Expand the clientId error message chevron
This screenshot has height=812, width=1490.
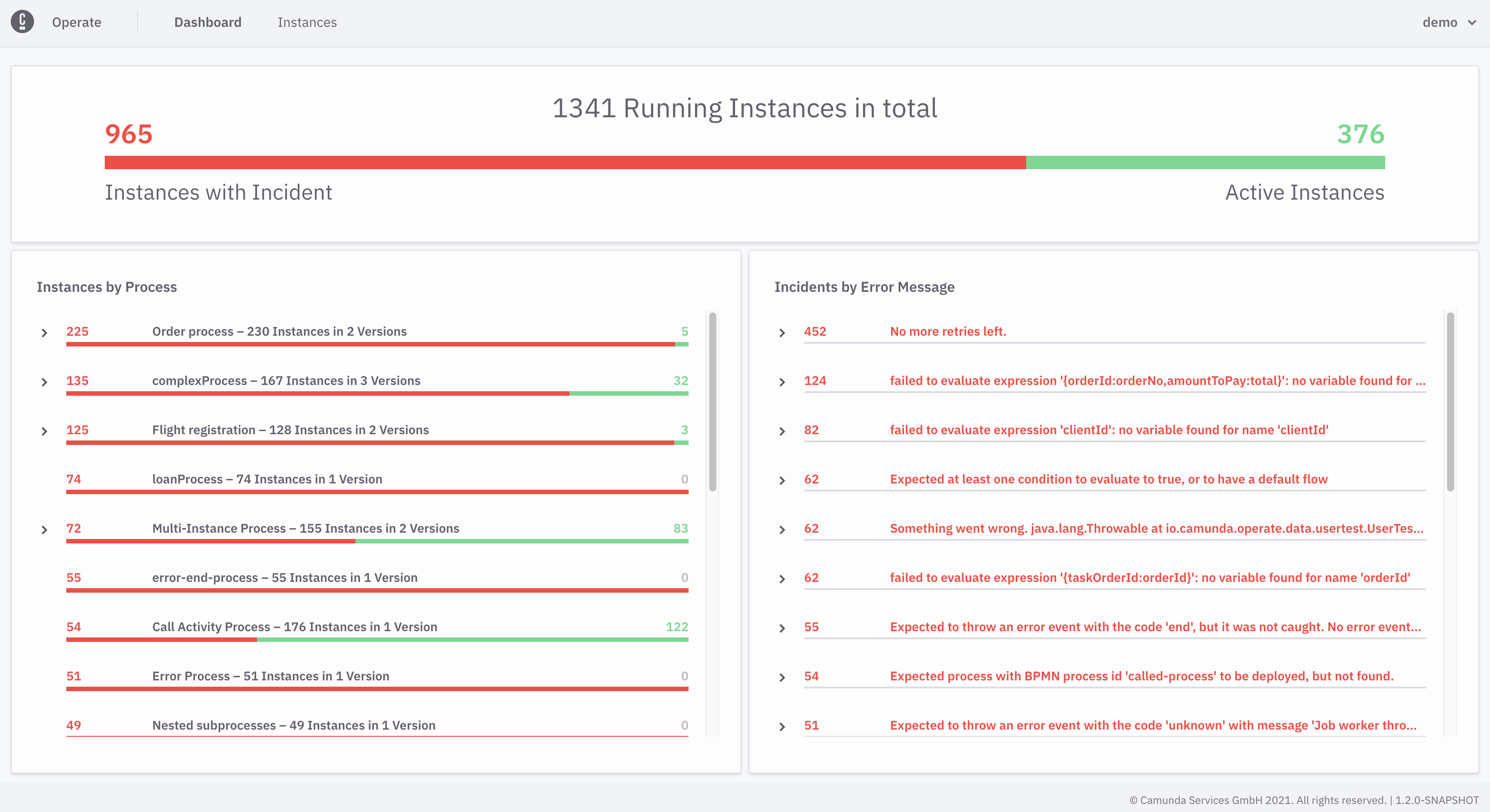pos(782,431)
